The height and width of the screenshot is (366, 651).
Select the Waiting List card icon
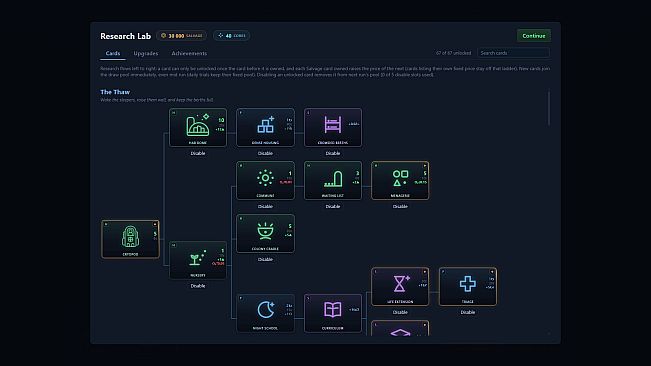coord(333,178)
